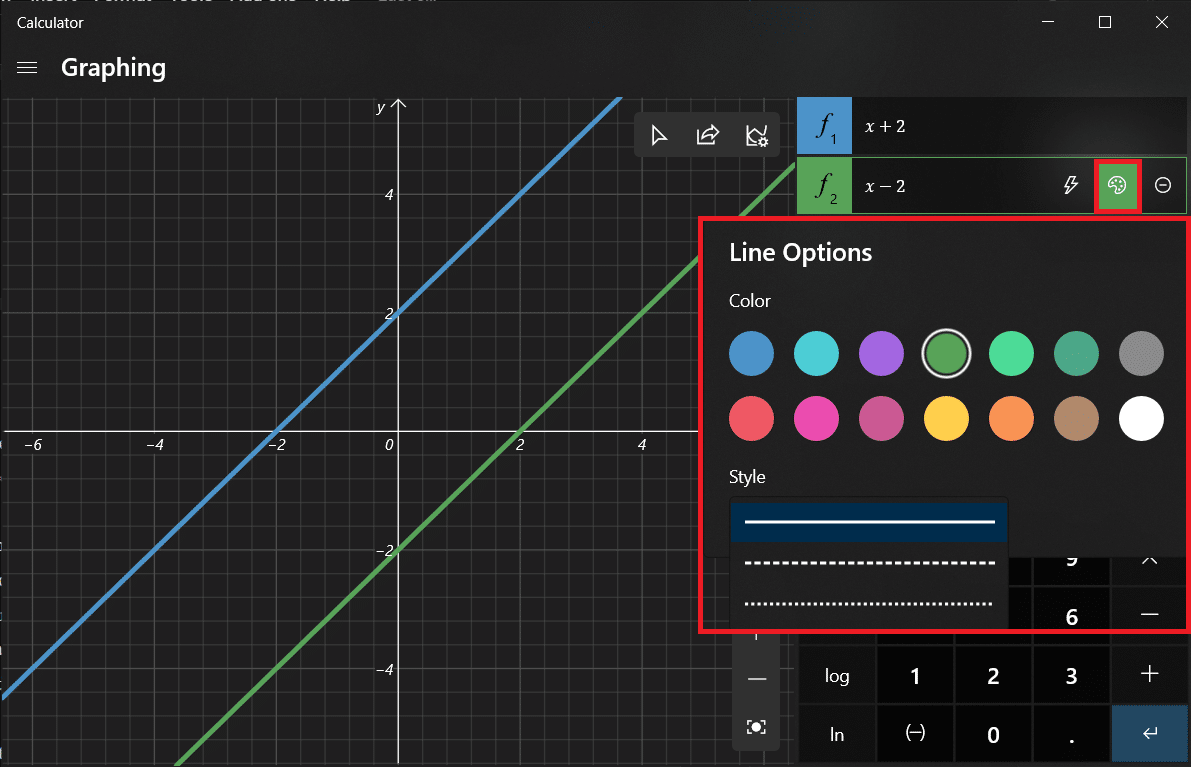Click the zoom out minus button on graph
The image size is (1191, 767).
coord(757,679)
